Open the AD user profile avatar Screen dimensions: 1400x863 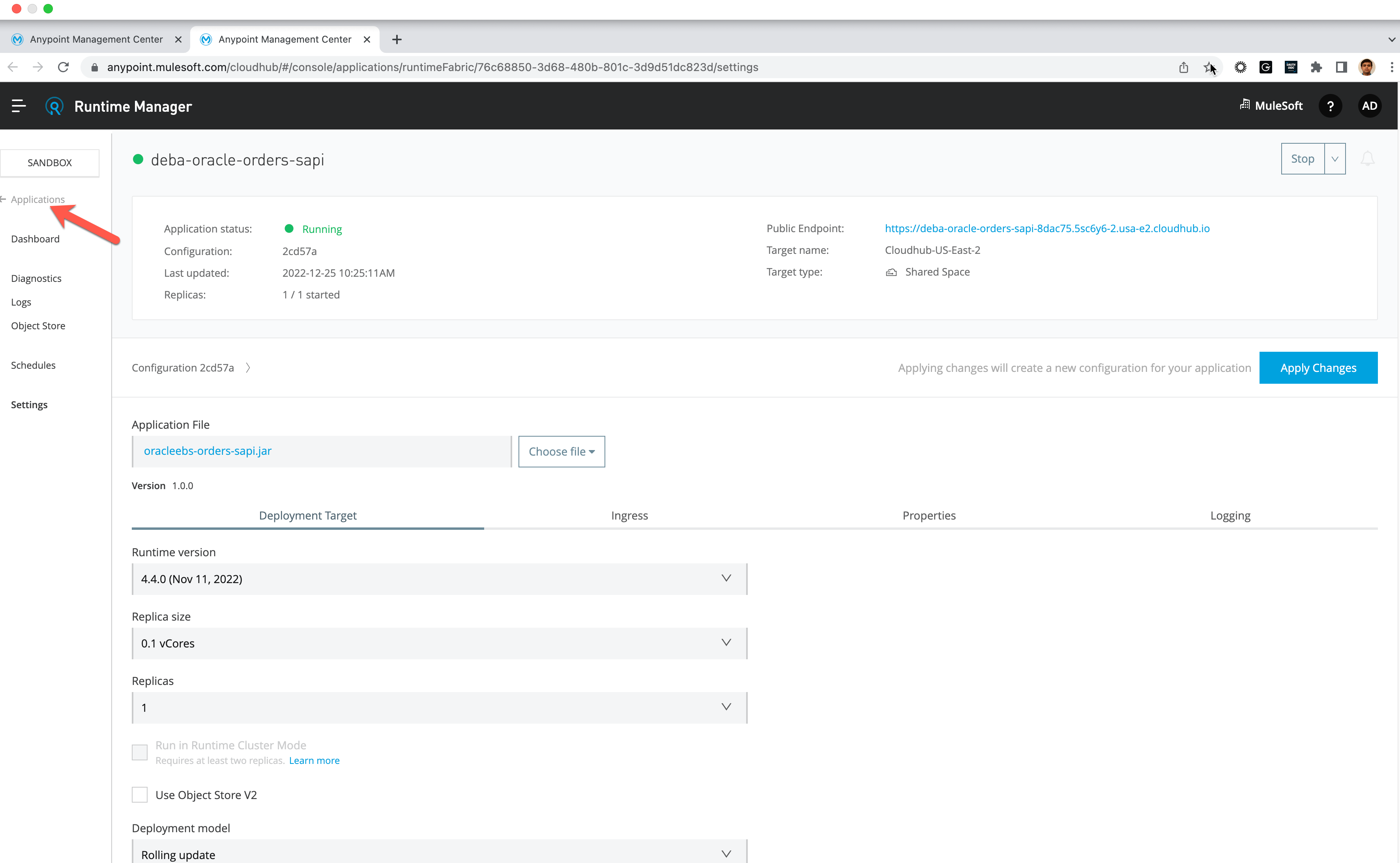[x=1369, y=106]
